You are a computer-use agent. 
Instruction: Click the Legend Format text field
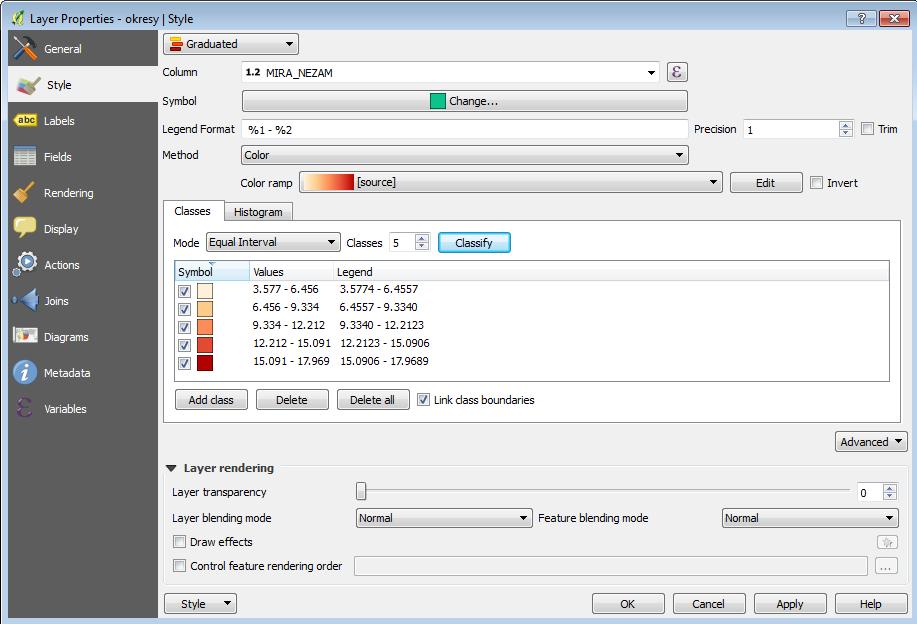[x=464, y=129]
